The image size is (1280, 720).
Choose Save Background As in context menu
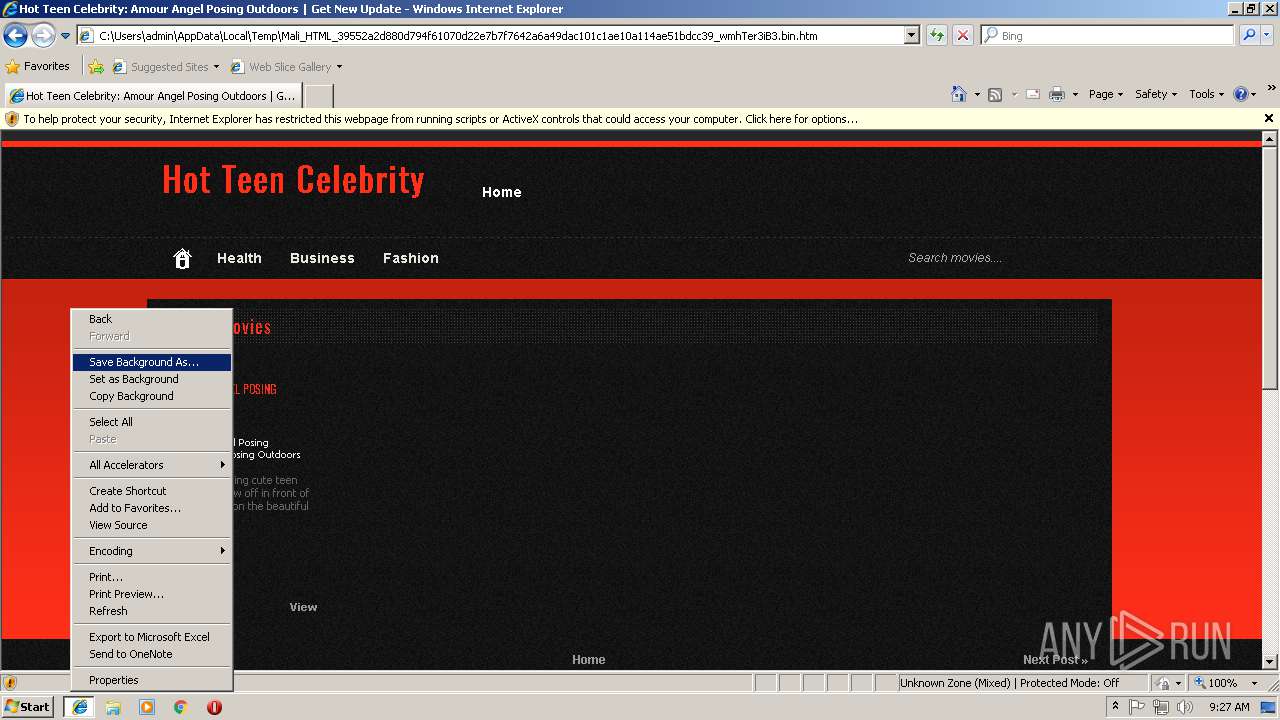(152, 362)
